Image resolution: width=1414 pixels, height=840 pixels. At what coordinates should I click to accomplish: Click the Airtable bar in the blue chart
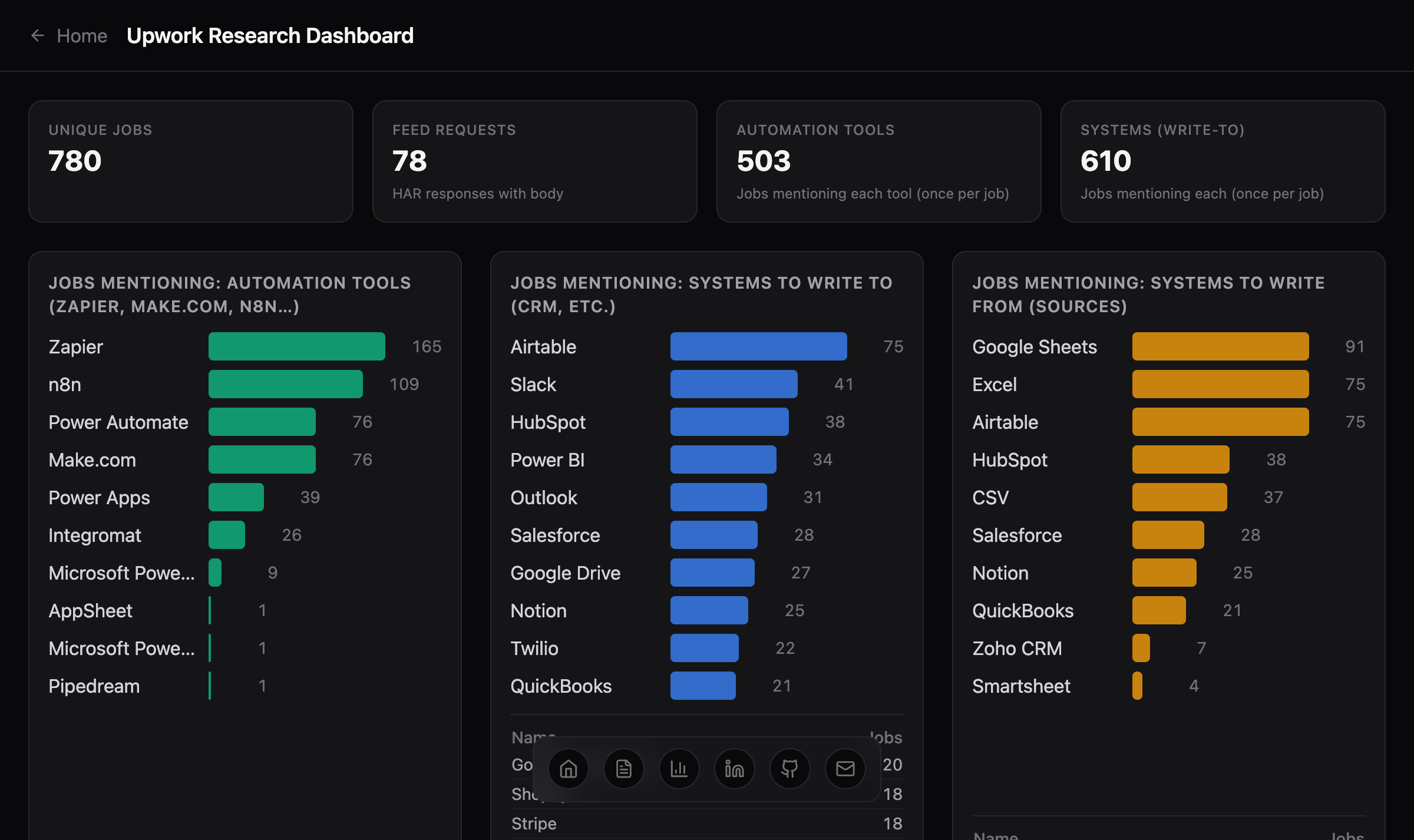pos(758,346)
